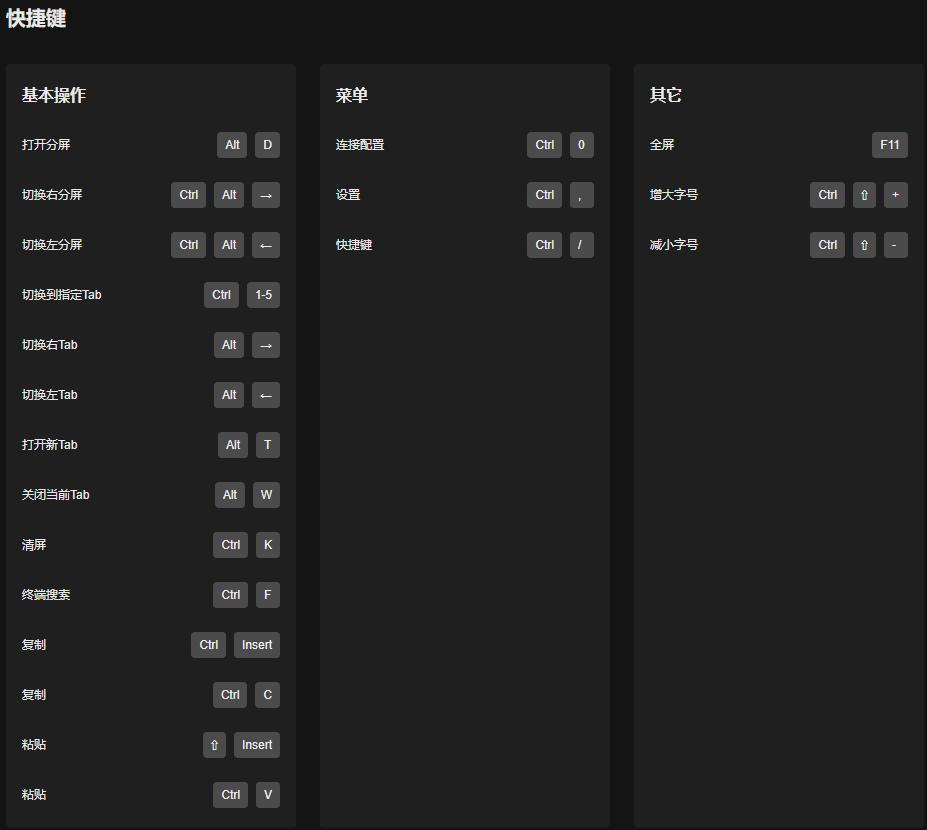Select the 打开新Tab label
Screen dimensions: 927x830
pos(50,445)
